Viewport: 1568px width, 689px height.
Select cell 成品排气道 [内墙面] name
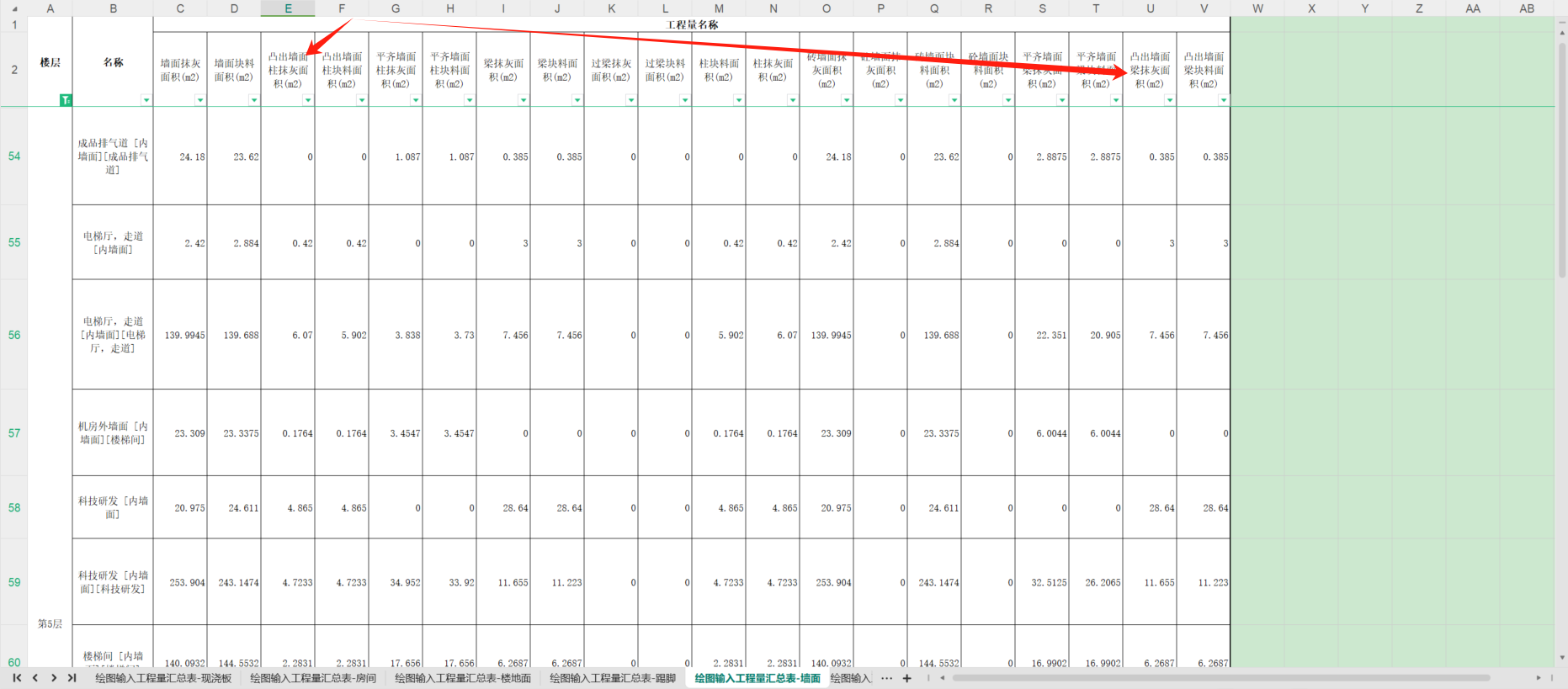point(113,156)
